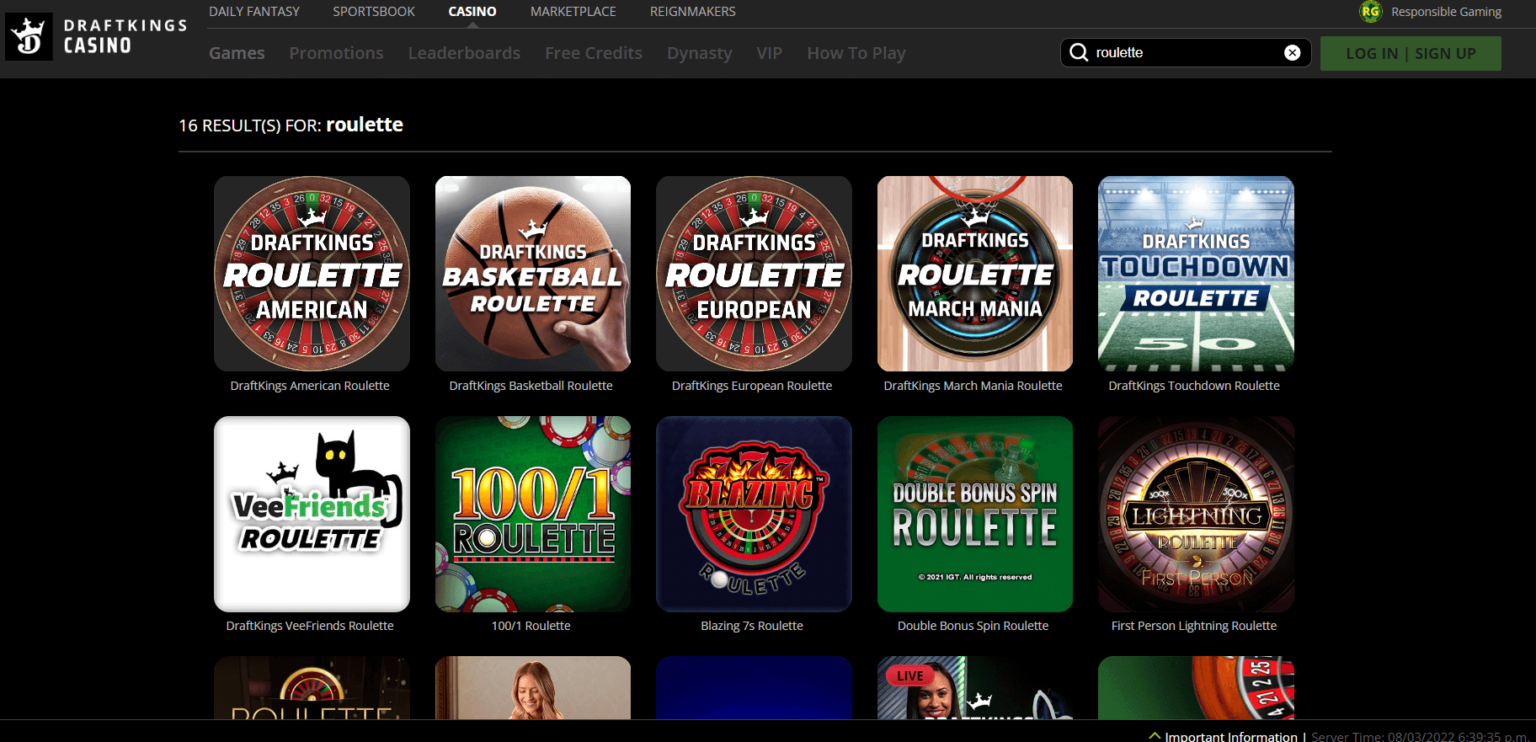Open DraftKings European Roulette game tile

[754, 274]
